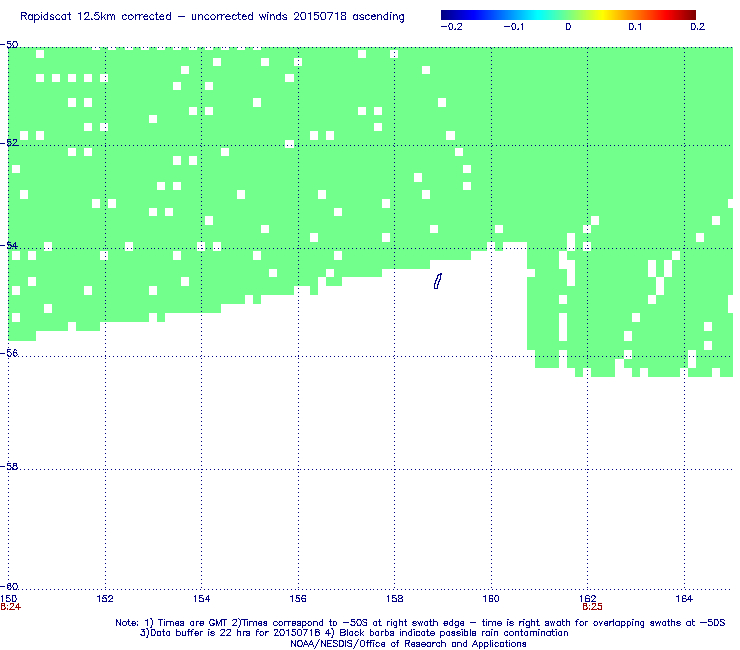Click the 152 longitude axis label
Screen dimensions: 740x650
[105, 599]
